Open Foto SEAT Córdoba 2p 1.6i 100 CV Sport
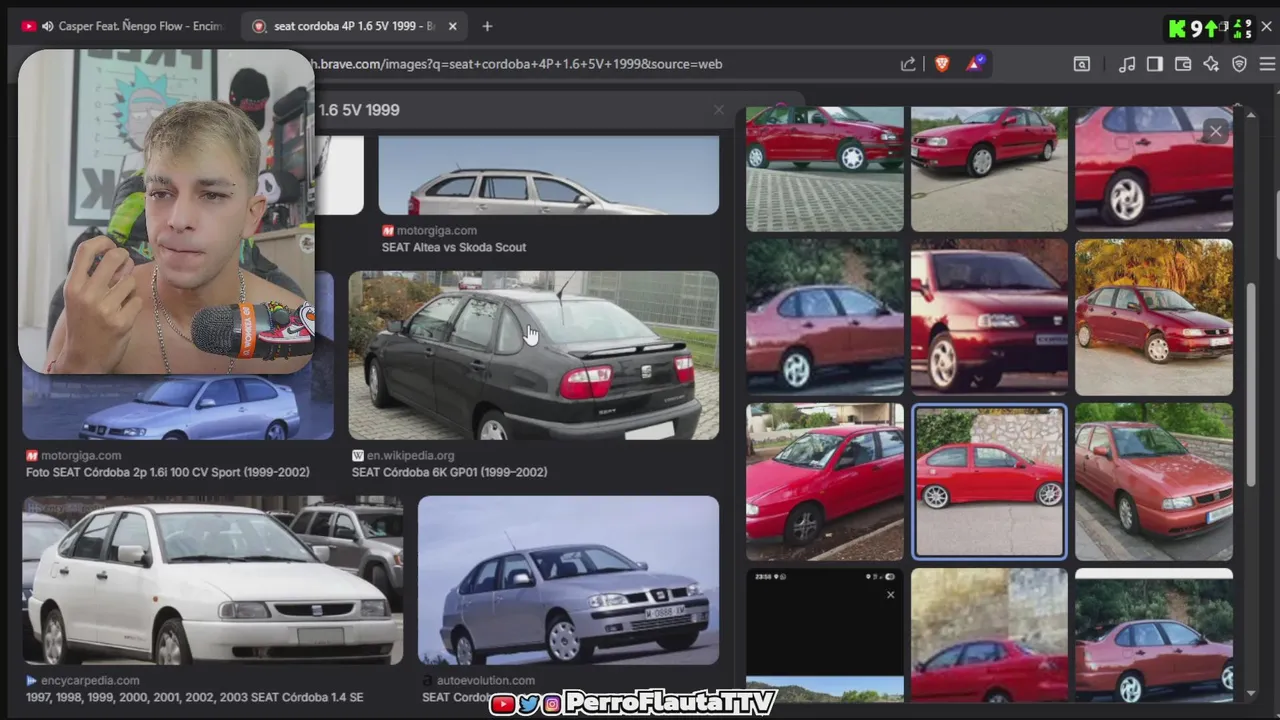 168,472
